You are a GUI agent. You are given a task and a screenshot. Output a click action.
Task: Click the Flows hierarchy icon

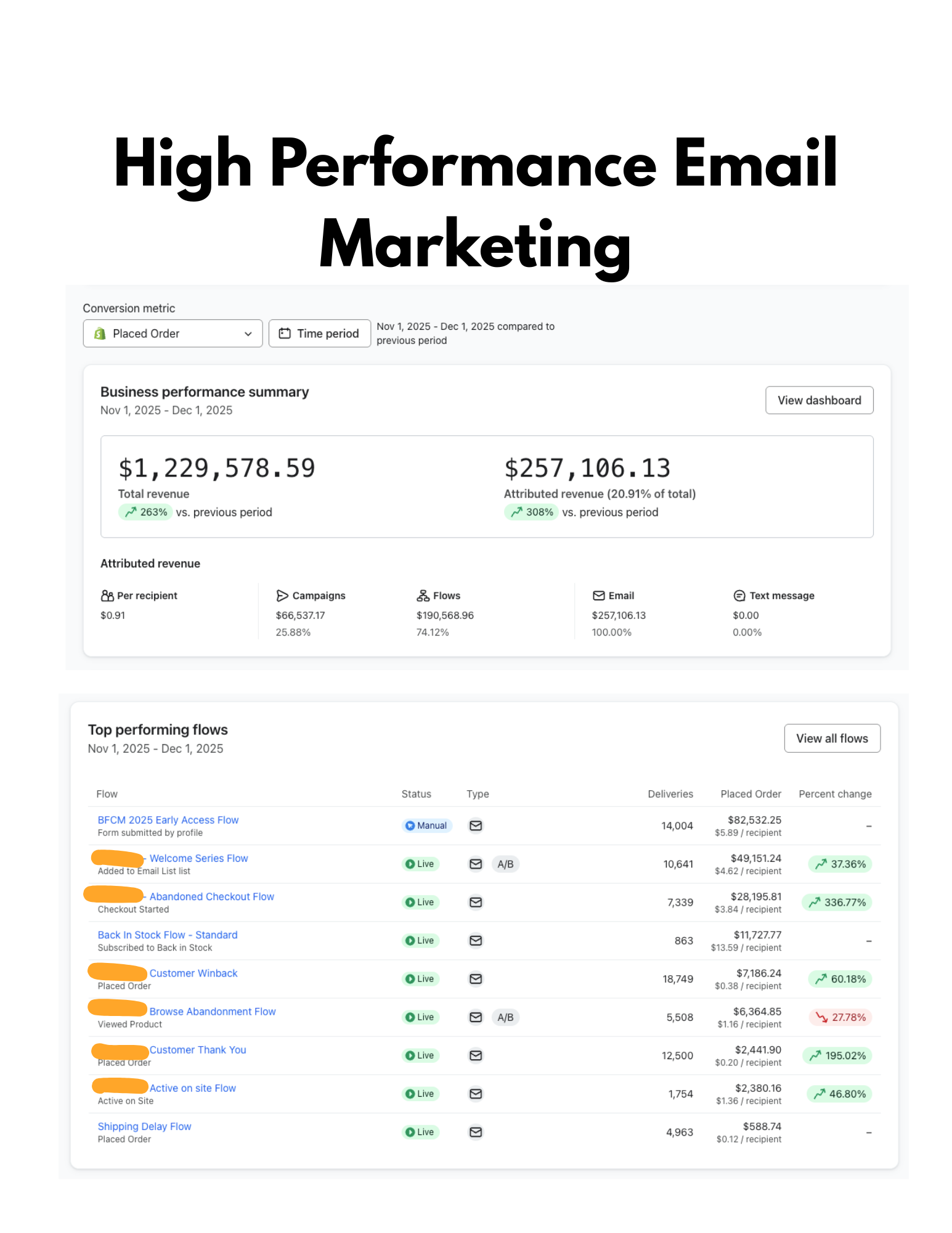(x=423, y=596)
